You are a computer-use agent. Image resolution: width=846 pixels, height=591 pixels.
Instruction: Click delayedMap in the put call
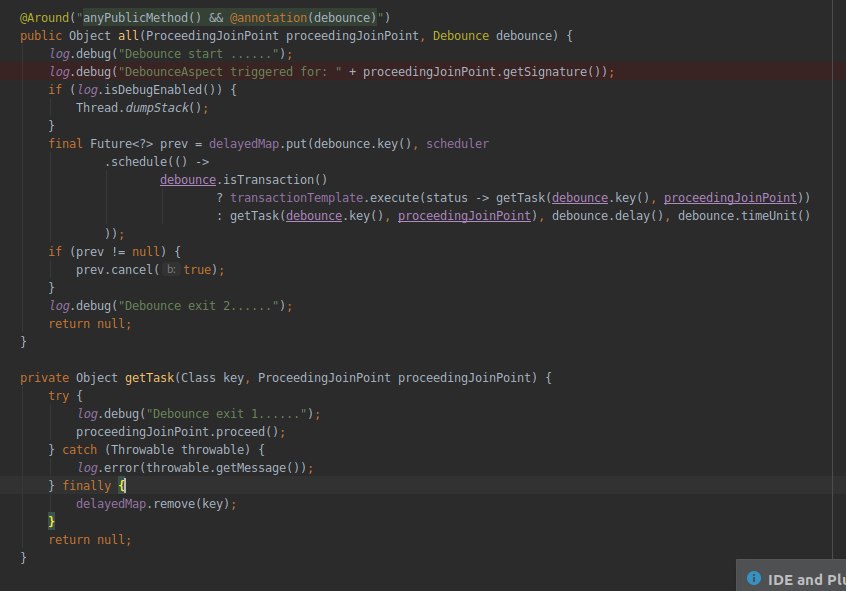point(244,144)
